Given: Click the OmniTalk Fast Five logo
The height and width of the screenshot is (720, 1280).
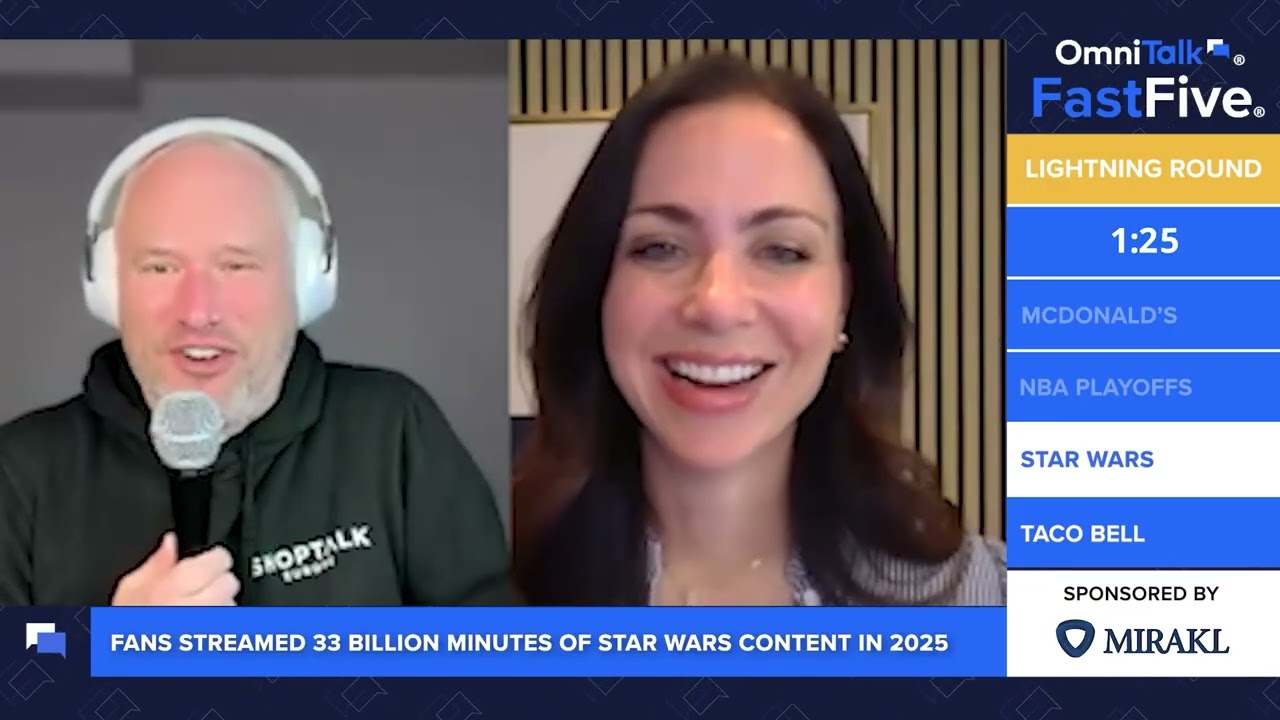Looking at the screenshot, I should (x=1149, y=79).
